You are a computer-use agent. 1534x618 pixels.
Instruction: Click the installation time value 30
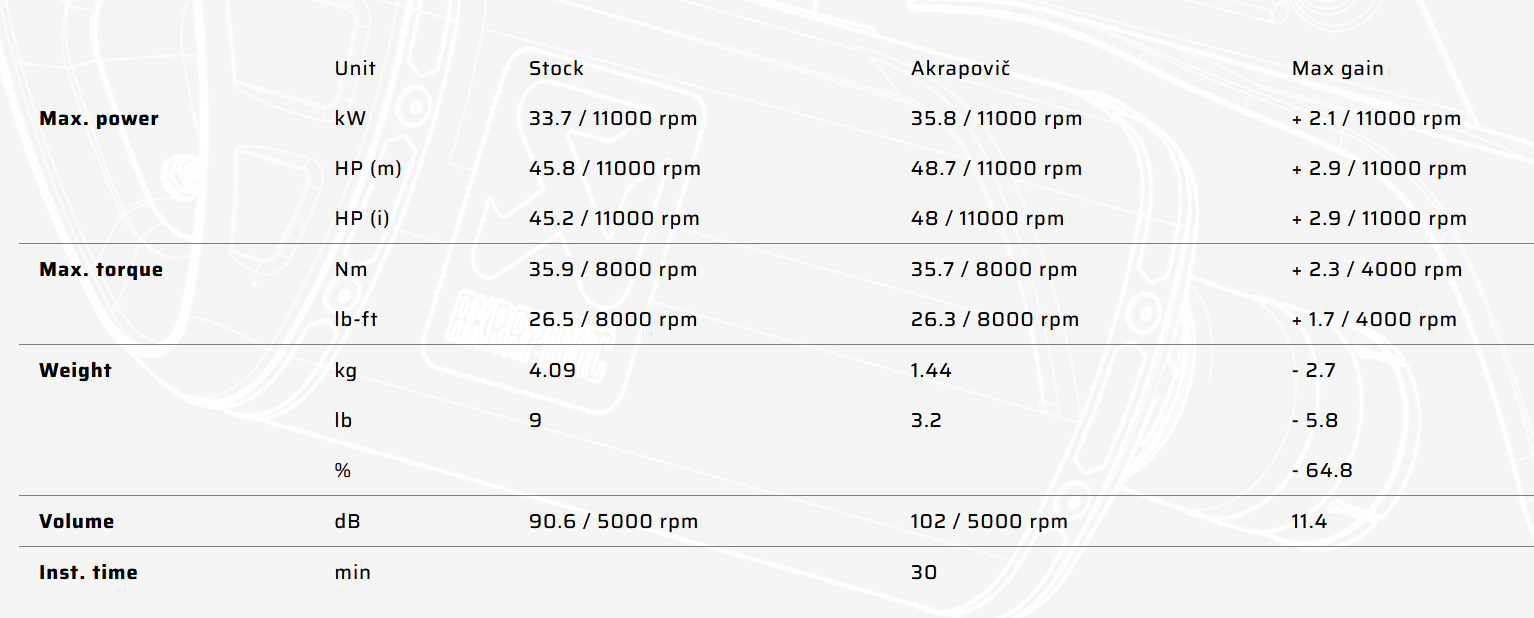(924, 573)
